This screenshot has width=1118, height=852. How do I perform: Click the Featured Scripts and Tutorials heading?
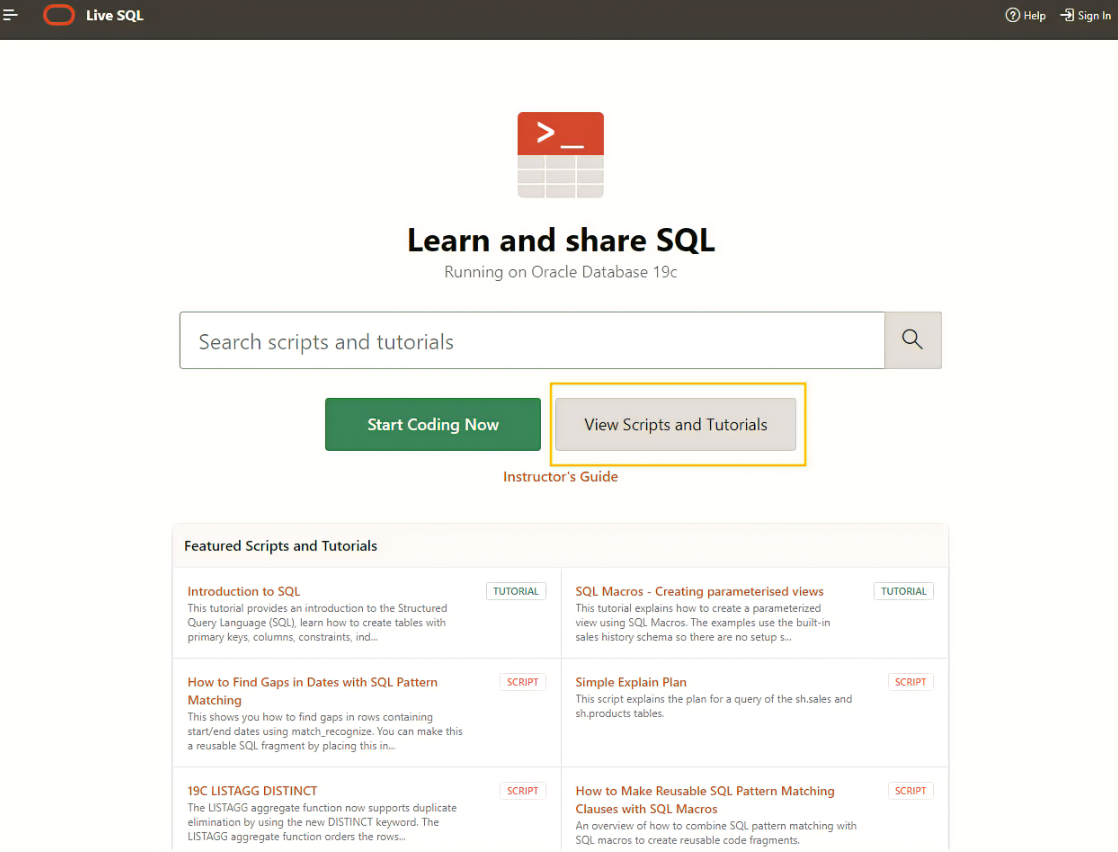tap(280, 545)
